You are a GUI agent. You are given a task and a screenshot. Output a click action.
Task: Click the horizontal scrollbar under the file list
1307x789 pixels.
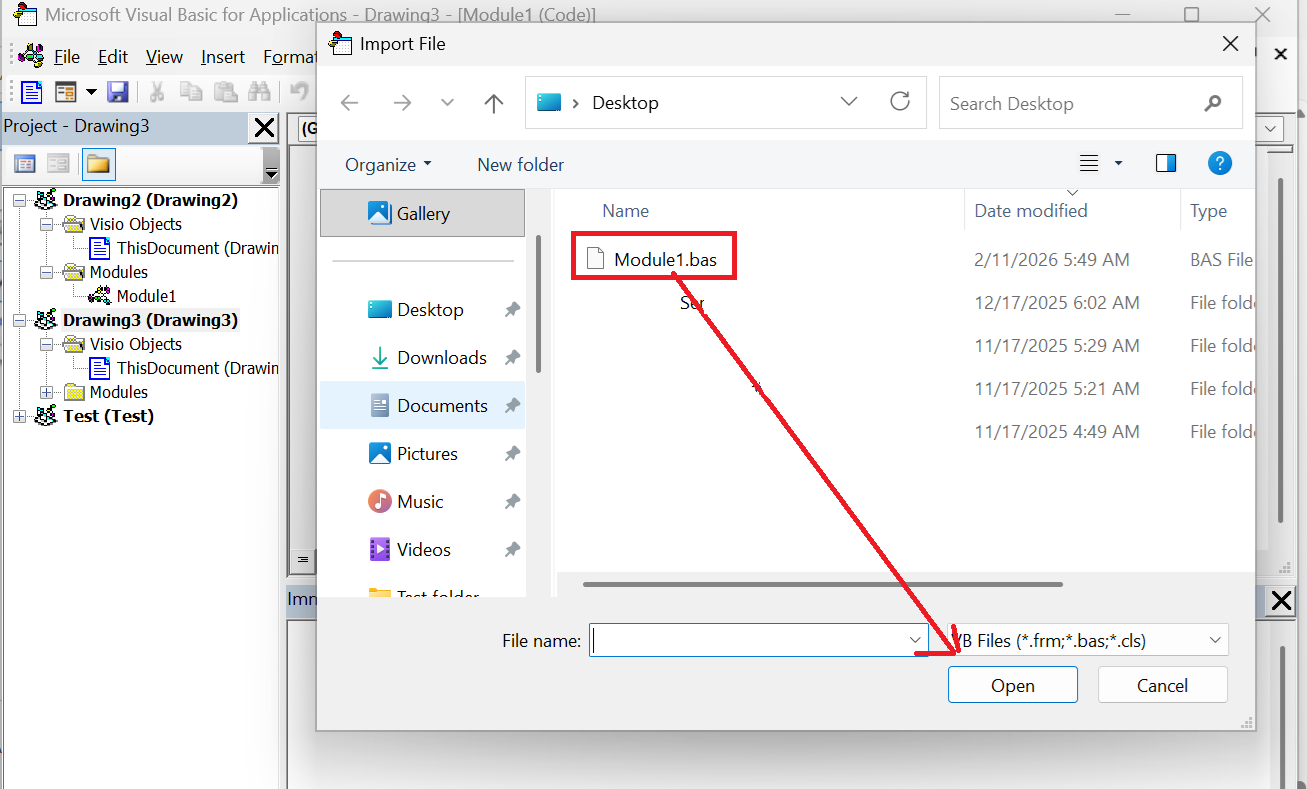(x=823, y=584)
